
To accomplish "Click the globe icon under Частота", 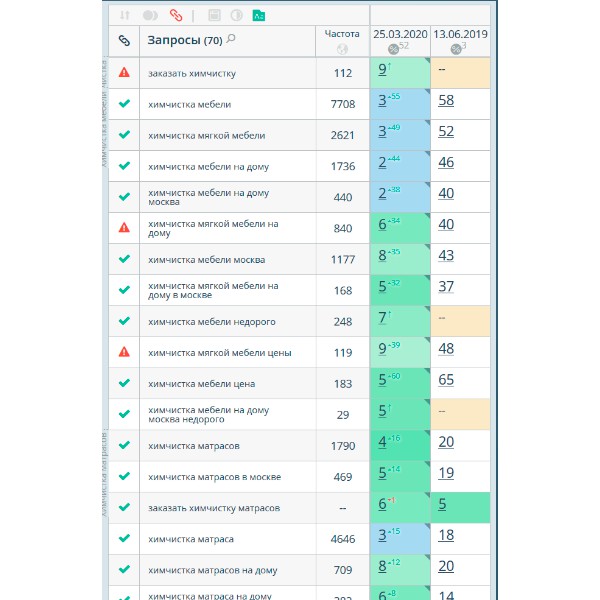I will point(343,49).
